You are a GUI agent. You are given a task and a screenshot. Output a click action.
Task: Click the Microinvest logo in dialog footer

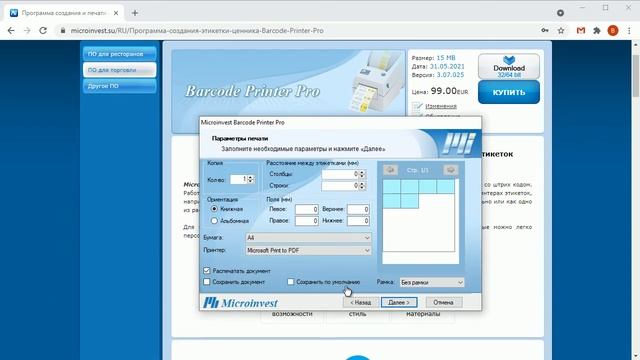[x=240, y=303]
